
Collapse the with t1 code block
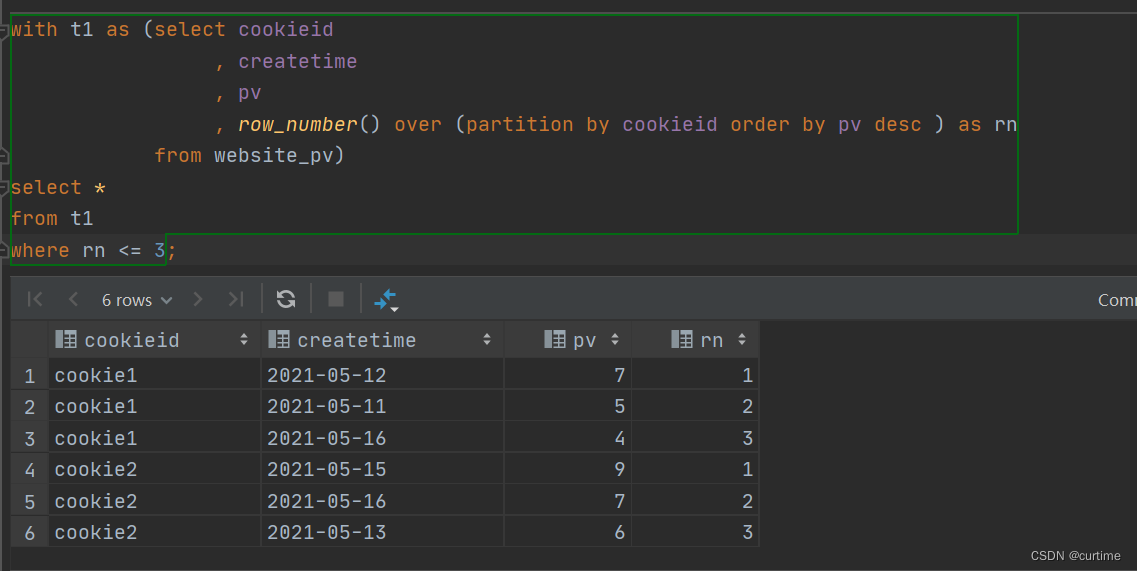click(4, 31)
